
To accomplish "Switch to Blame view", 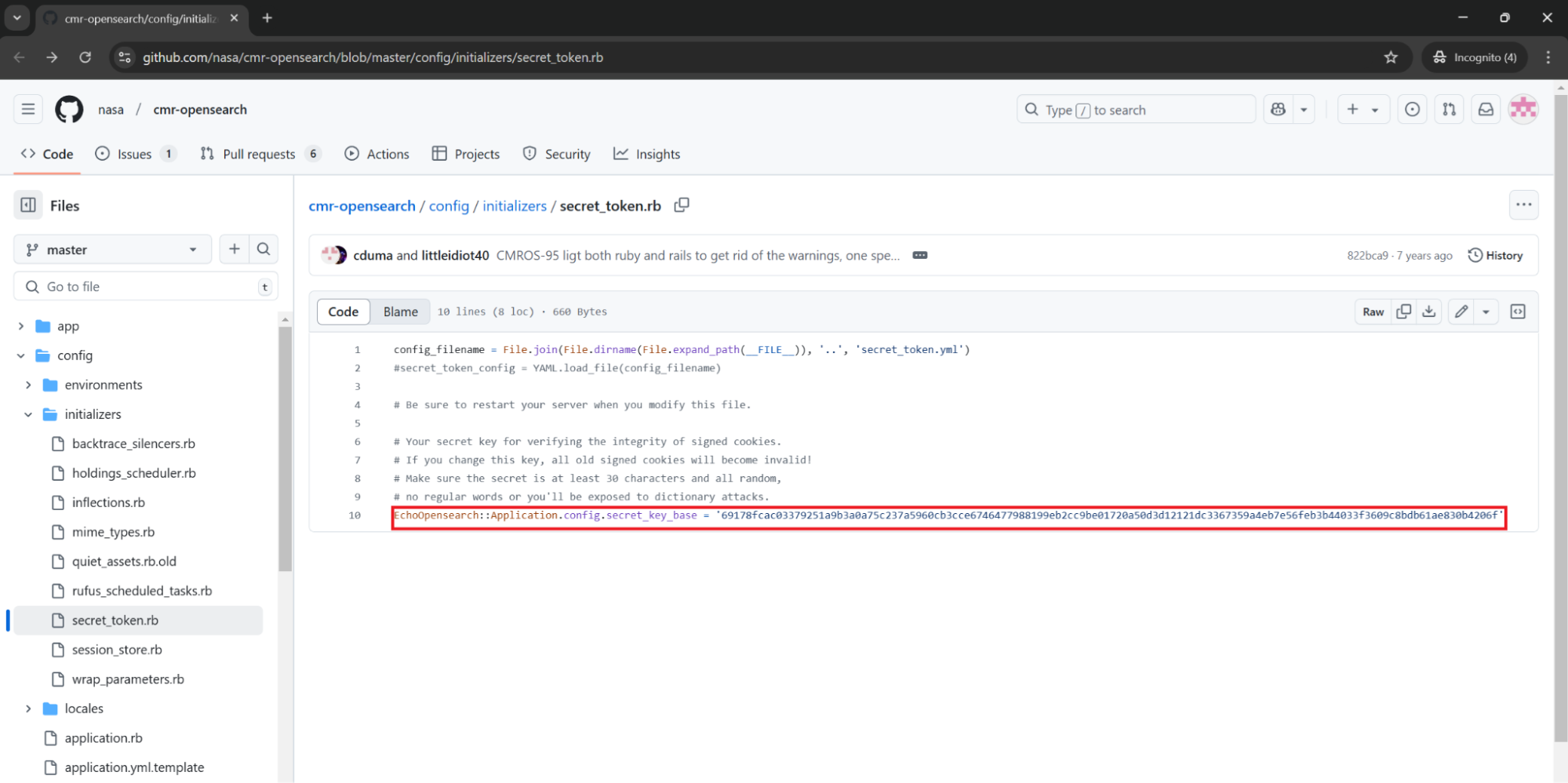I will (x=400, y=311).
